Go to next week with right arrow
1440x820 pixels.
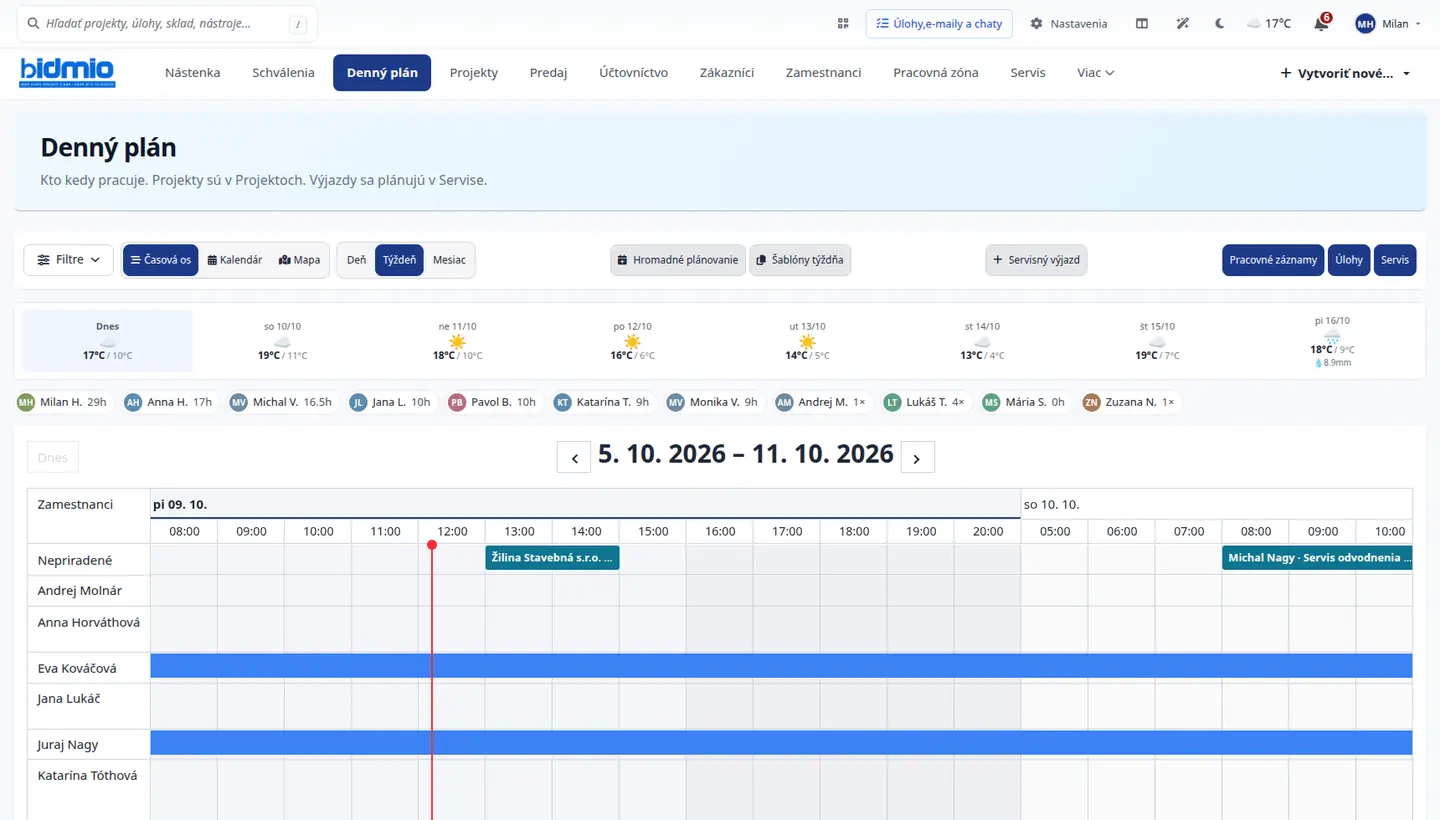click(918, 457)
